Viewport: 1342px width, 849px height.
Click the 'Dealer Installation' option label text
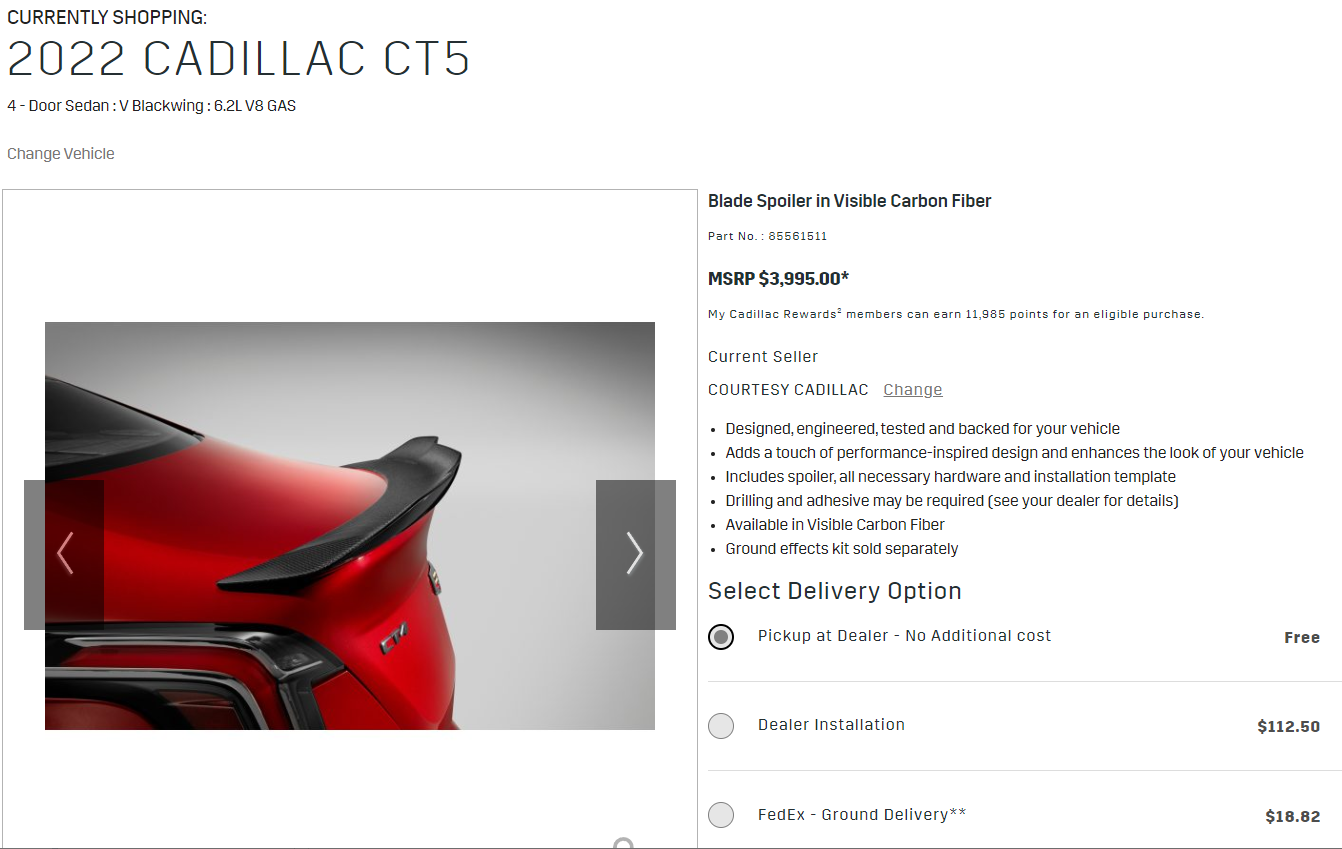[831, 725]
